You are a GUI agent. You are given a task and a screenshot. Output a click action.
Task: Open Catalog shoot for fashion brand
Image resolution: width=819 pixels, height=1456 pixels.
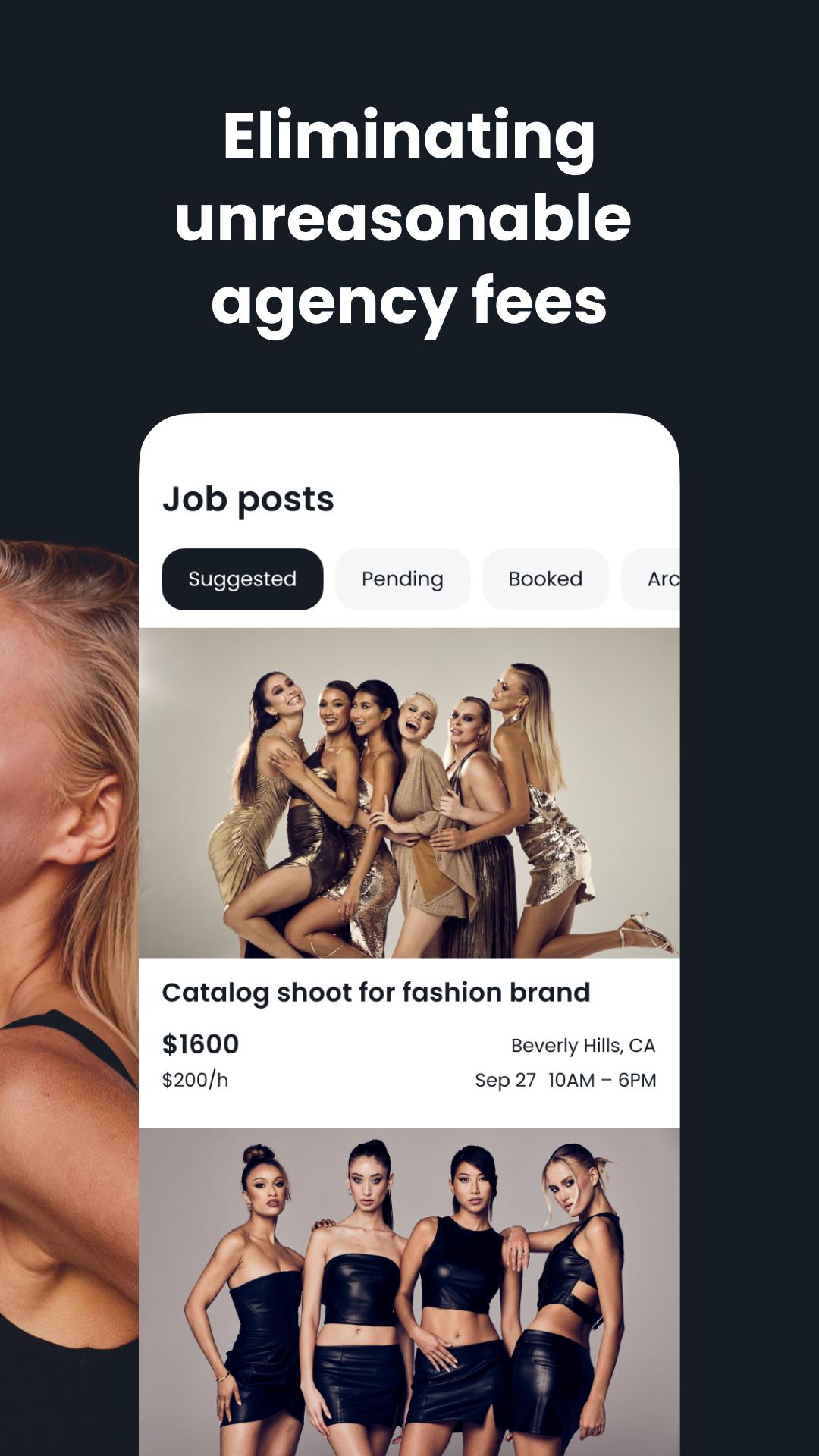coord(376,993)
